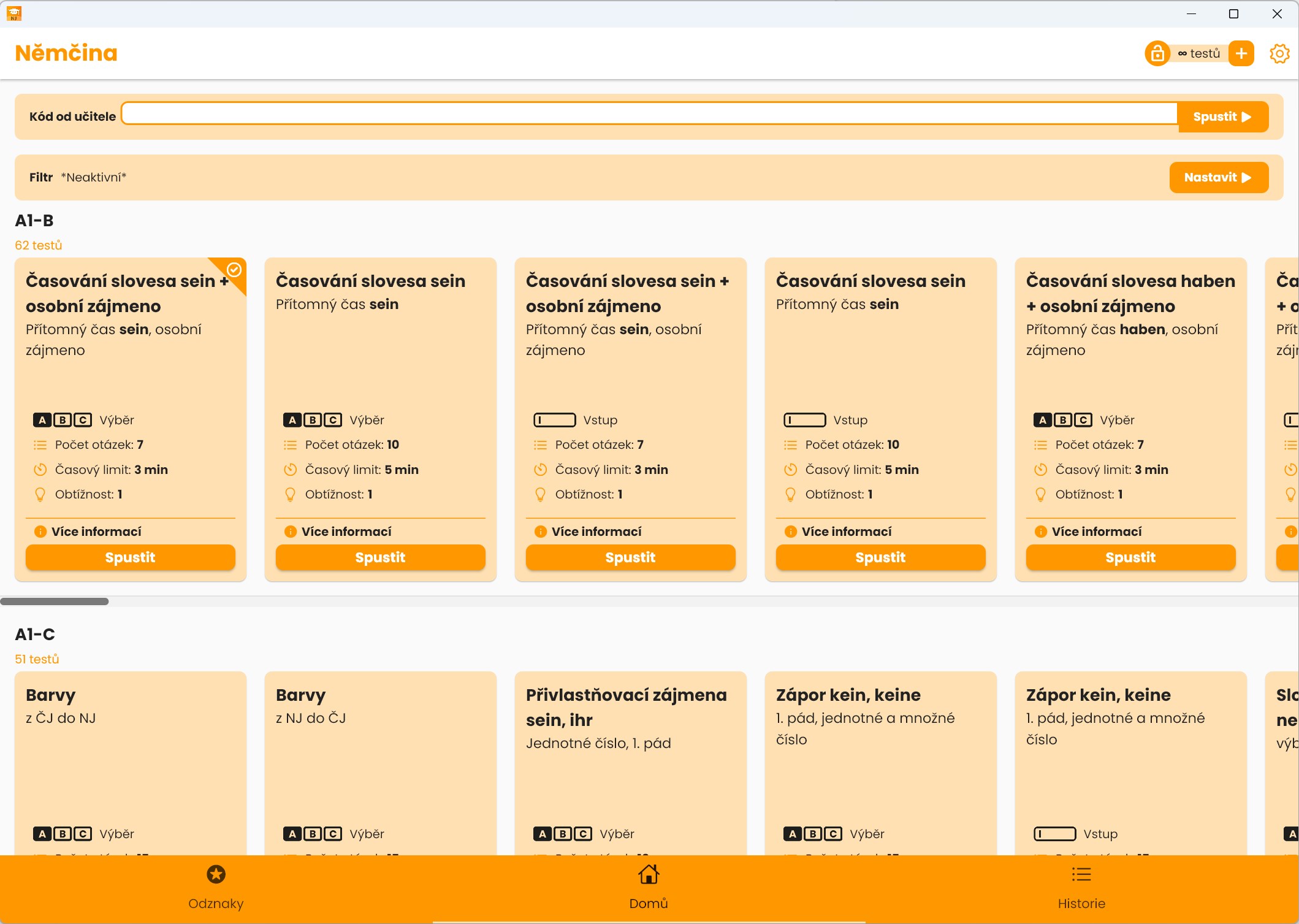
Task: Go to the Domů home tab
Action: (x=649, y=887)
